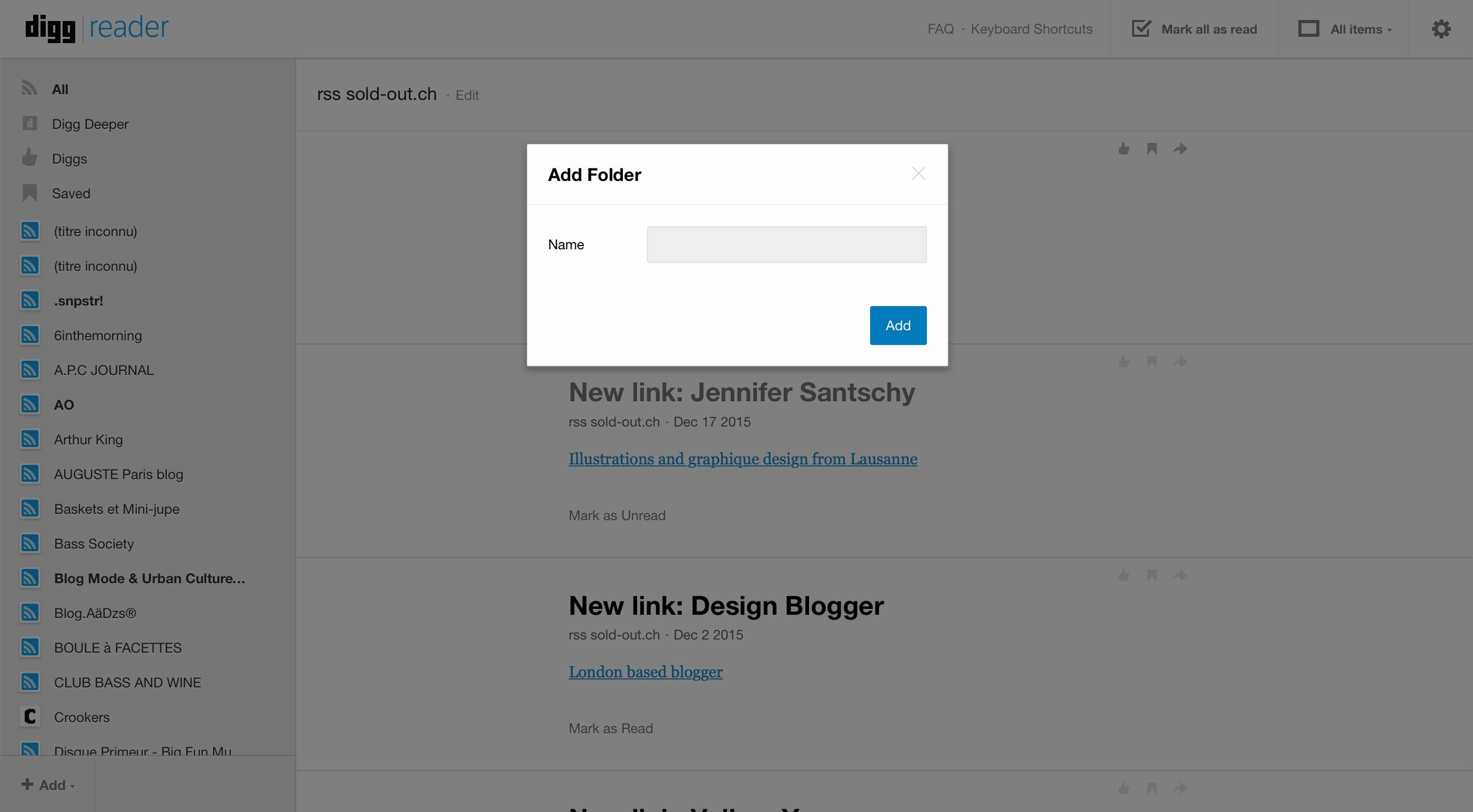Click the .snpstr! feed icon
The height and width of the screenshot is (812, 1473).
[x=30, y=300]
